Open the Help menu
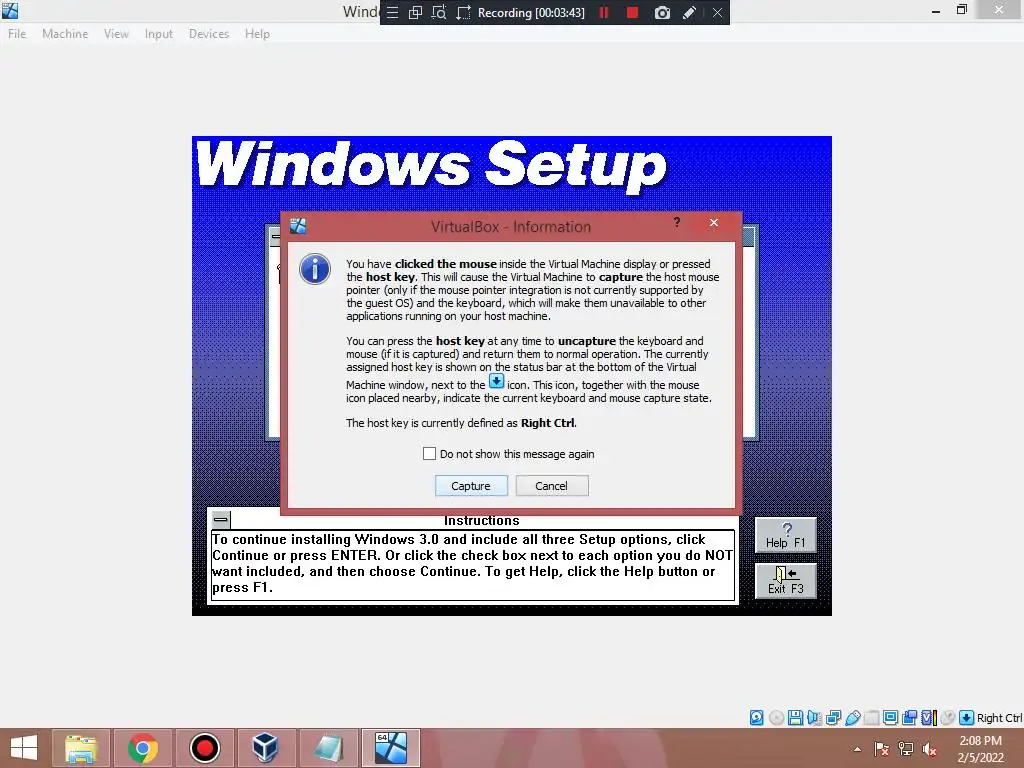 tap(257, 34)
